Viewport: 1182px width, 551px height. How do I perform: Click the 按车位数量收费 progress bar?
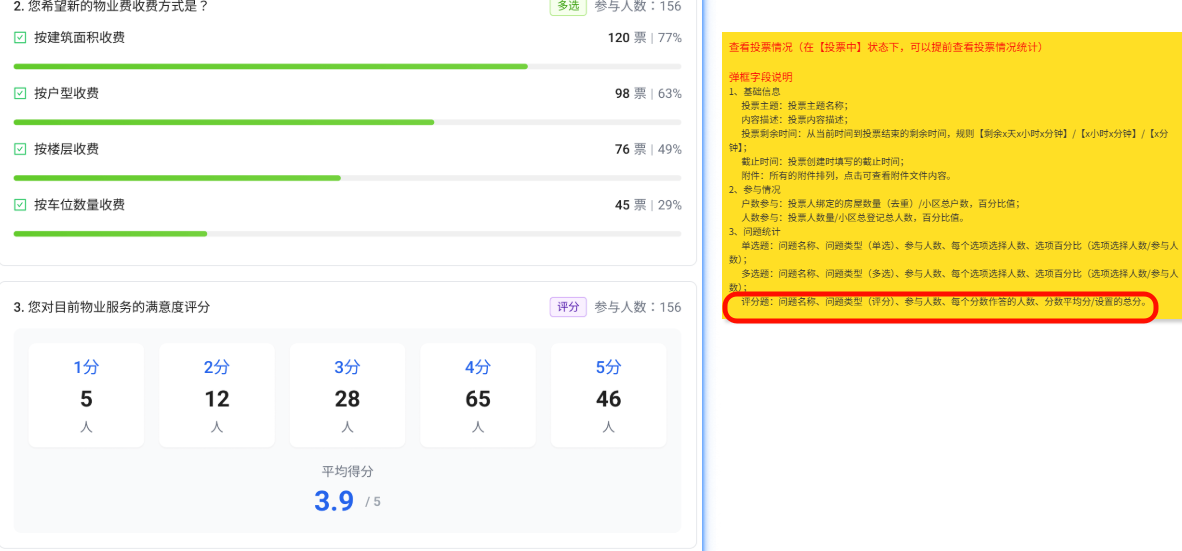347,233
